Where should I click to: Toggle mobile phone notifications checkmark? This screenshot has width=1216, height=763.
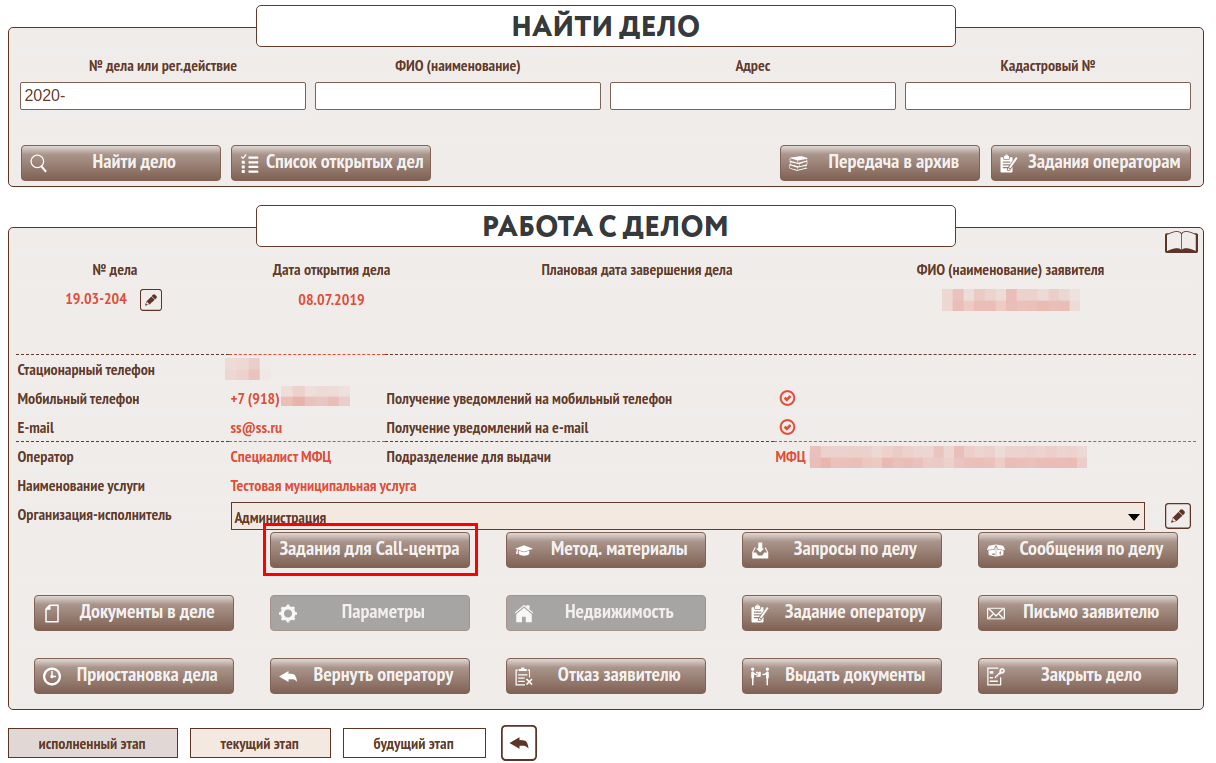[x=787, y=398]
